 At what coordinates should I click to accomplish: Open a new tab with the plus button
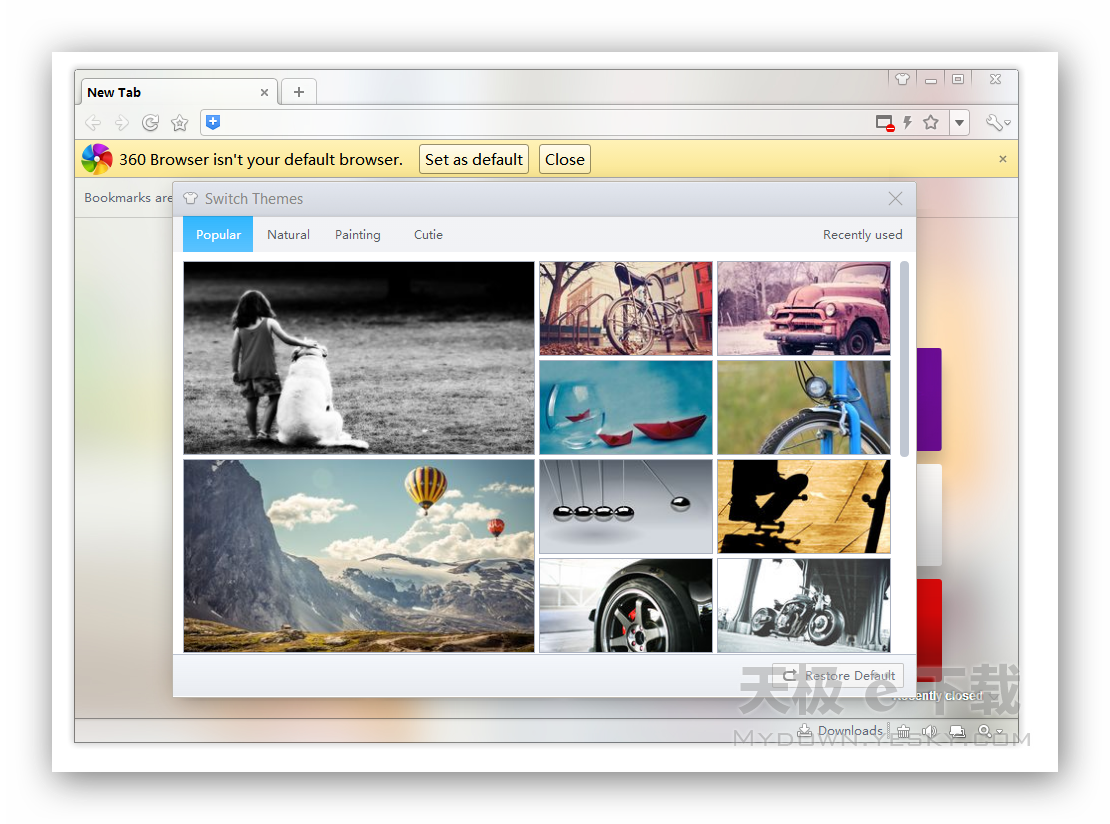(298, 92)
